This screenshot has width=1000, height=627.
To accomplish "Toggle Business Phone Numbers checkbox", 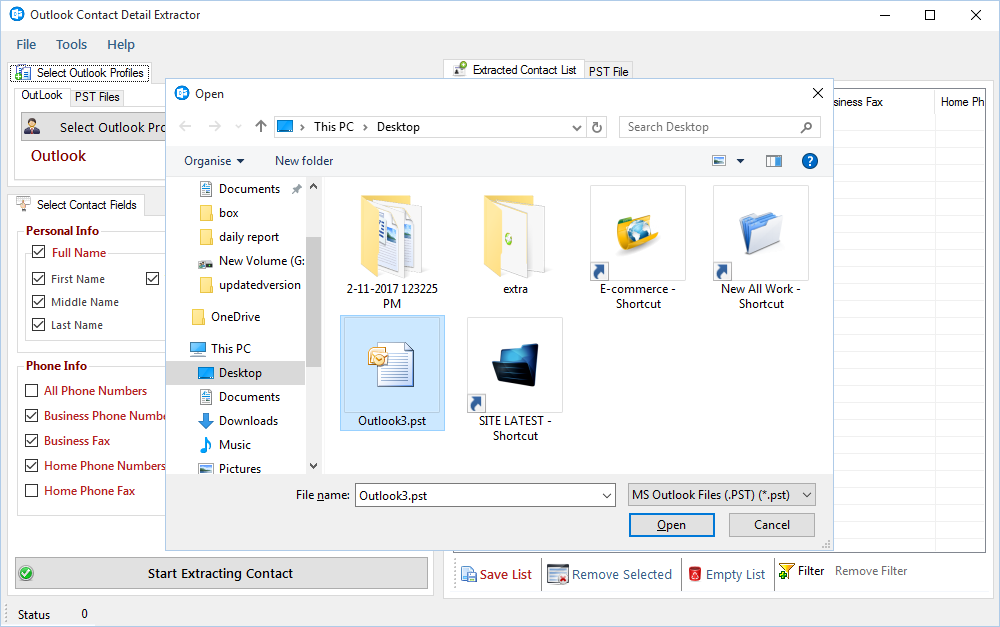I will [31, 415].
